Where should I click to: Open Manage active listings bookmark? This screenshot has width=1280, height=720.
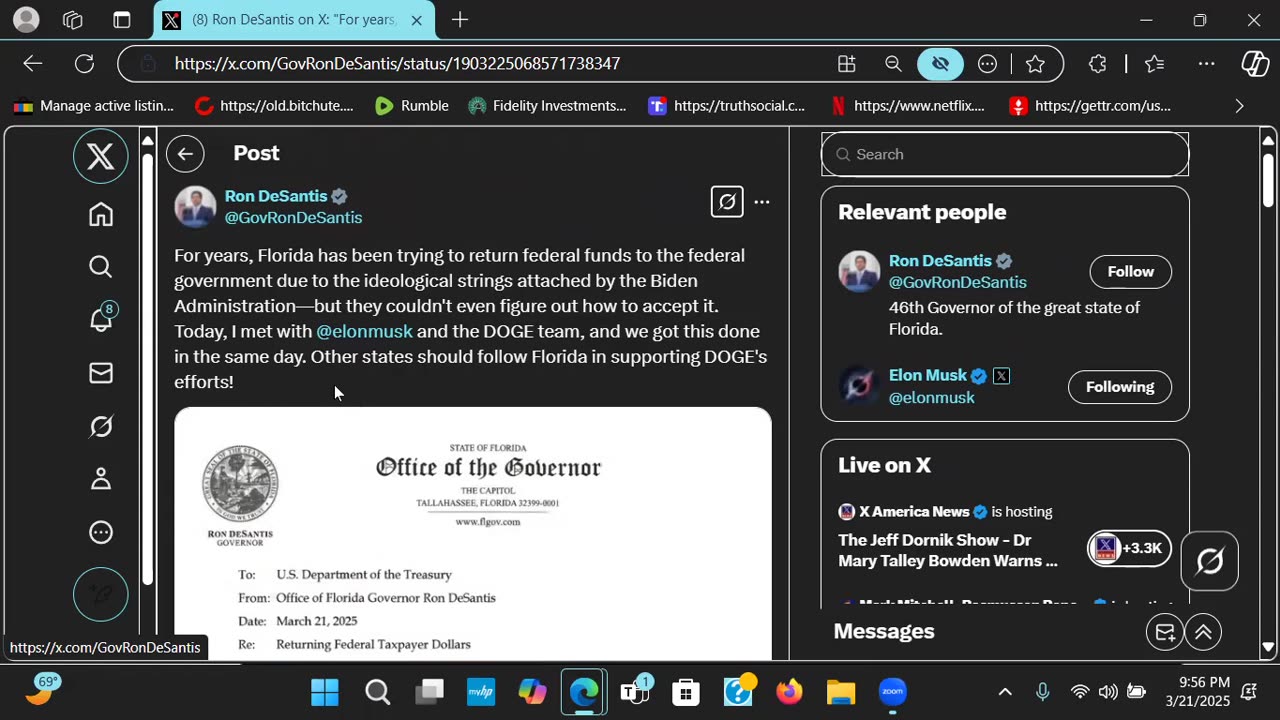94,106
